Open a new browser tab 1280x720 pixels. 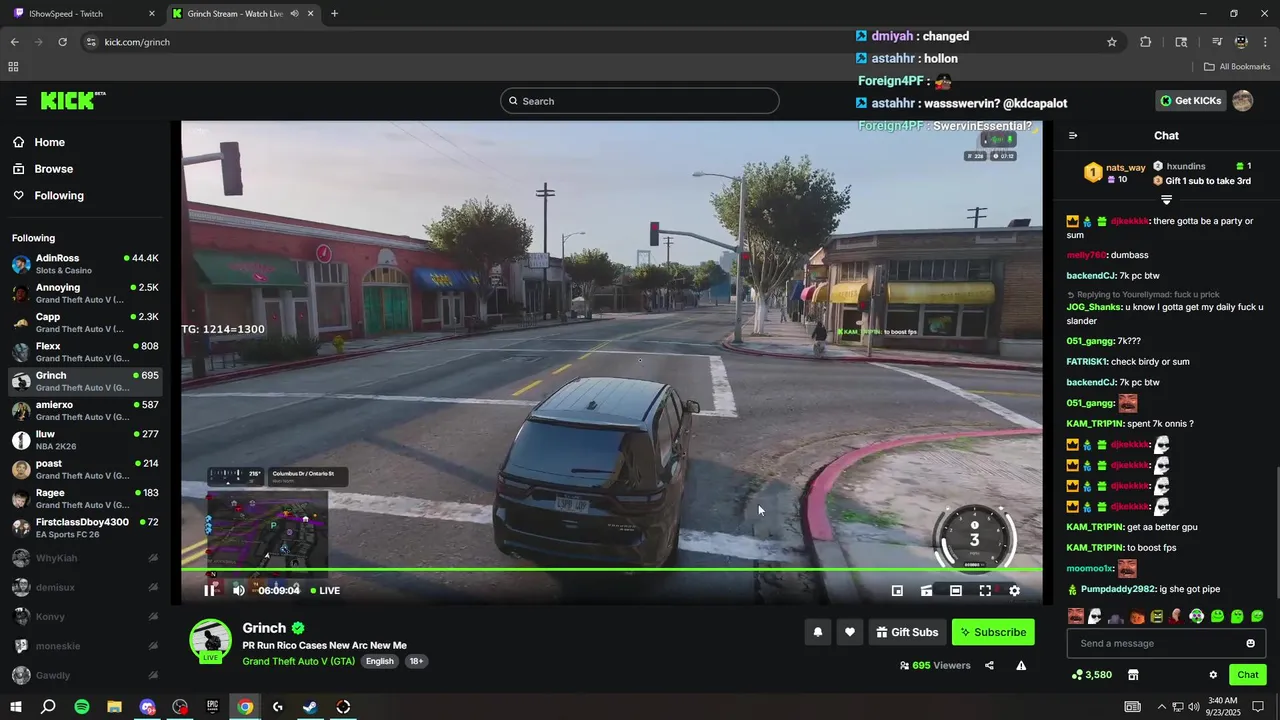(334, 14)
